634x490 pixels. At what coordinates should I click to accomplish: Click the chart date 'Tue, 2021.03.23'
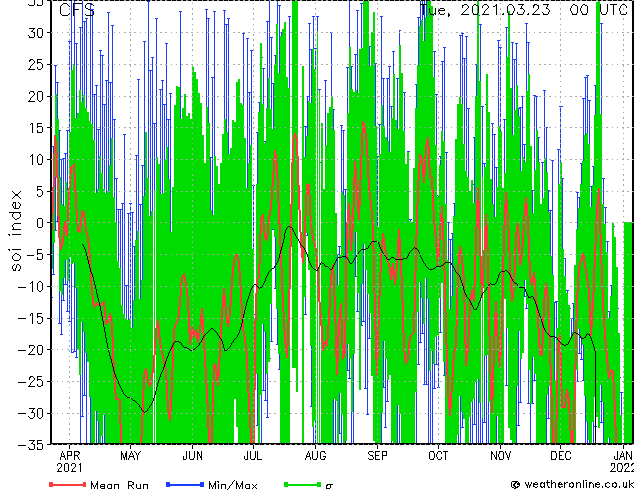point(485,9)
